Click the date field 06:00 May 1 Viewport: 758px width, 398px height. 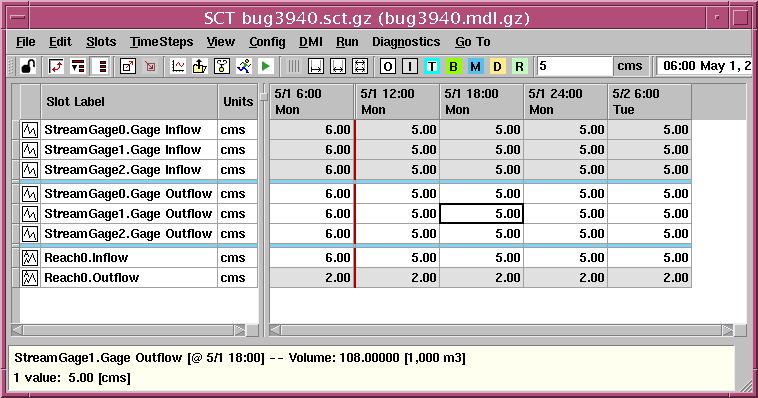point(704,66)
